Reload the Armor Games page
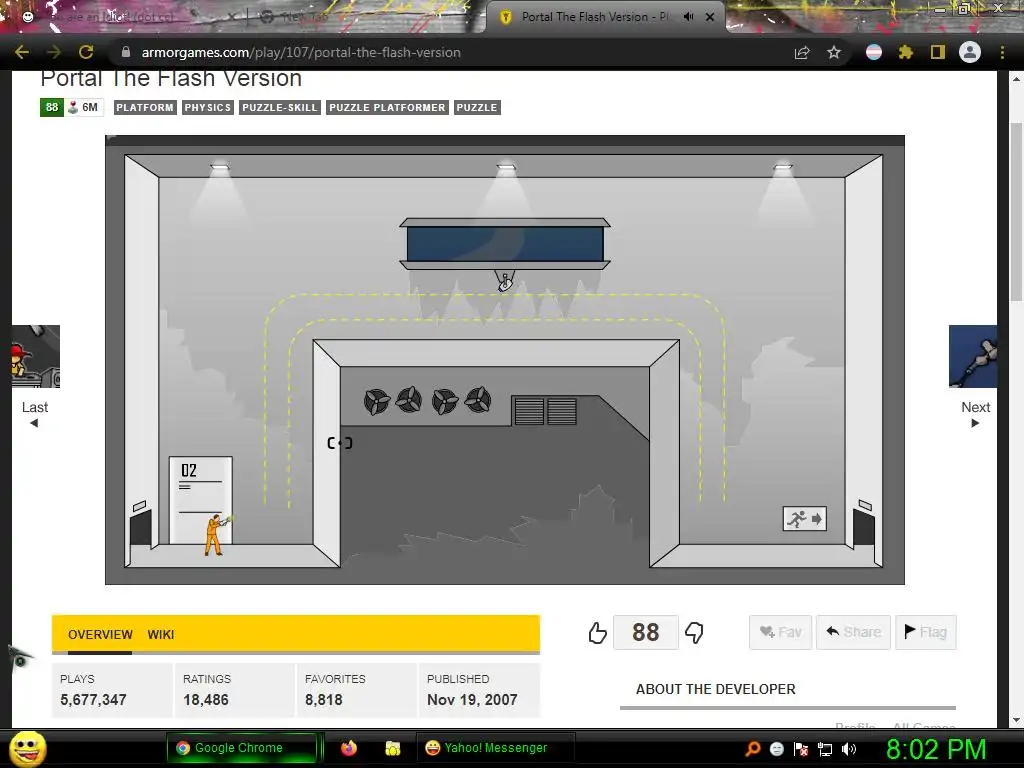The image size is (1024, 768). [86, 52]
